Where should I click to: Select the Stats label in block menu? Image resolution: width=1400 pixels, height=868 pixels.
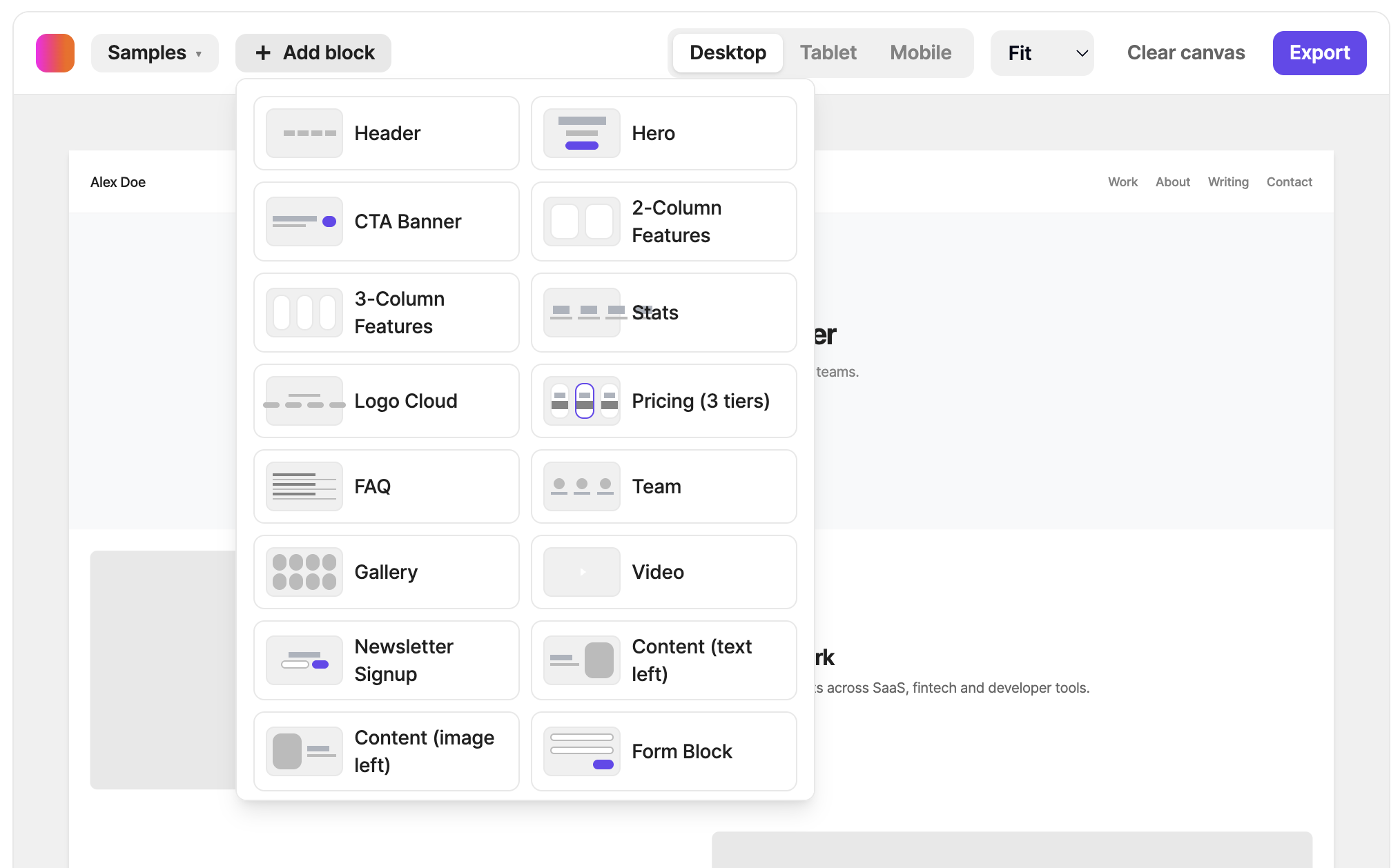pyautogui.click(x=655, y=313)
